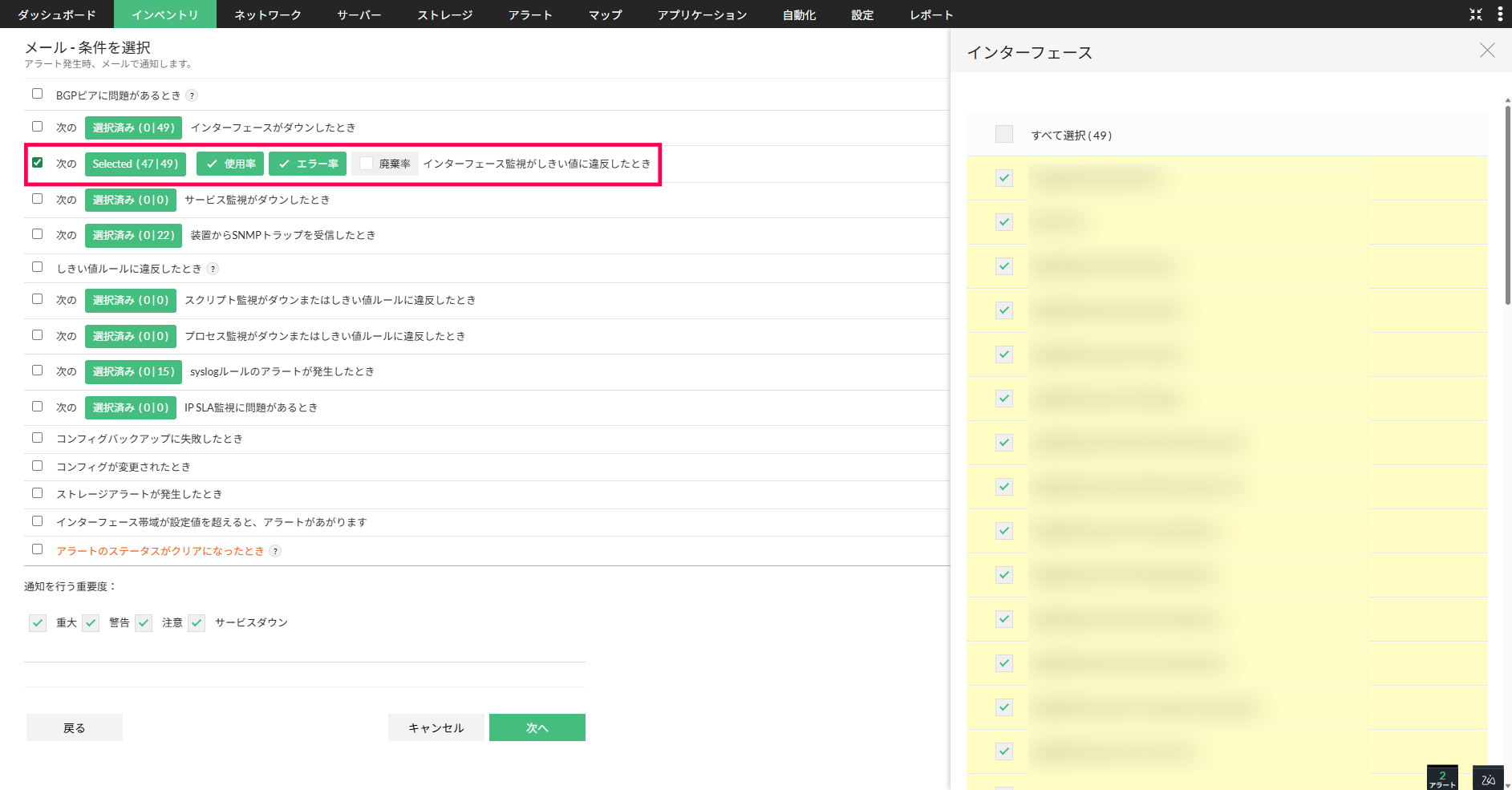Open the Selected (47|49) interface selector

[136, 164]
